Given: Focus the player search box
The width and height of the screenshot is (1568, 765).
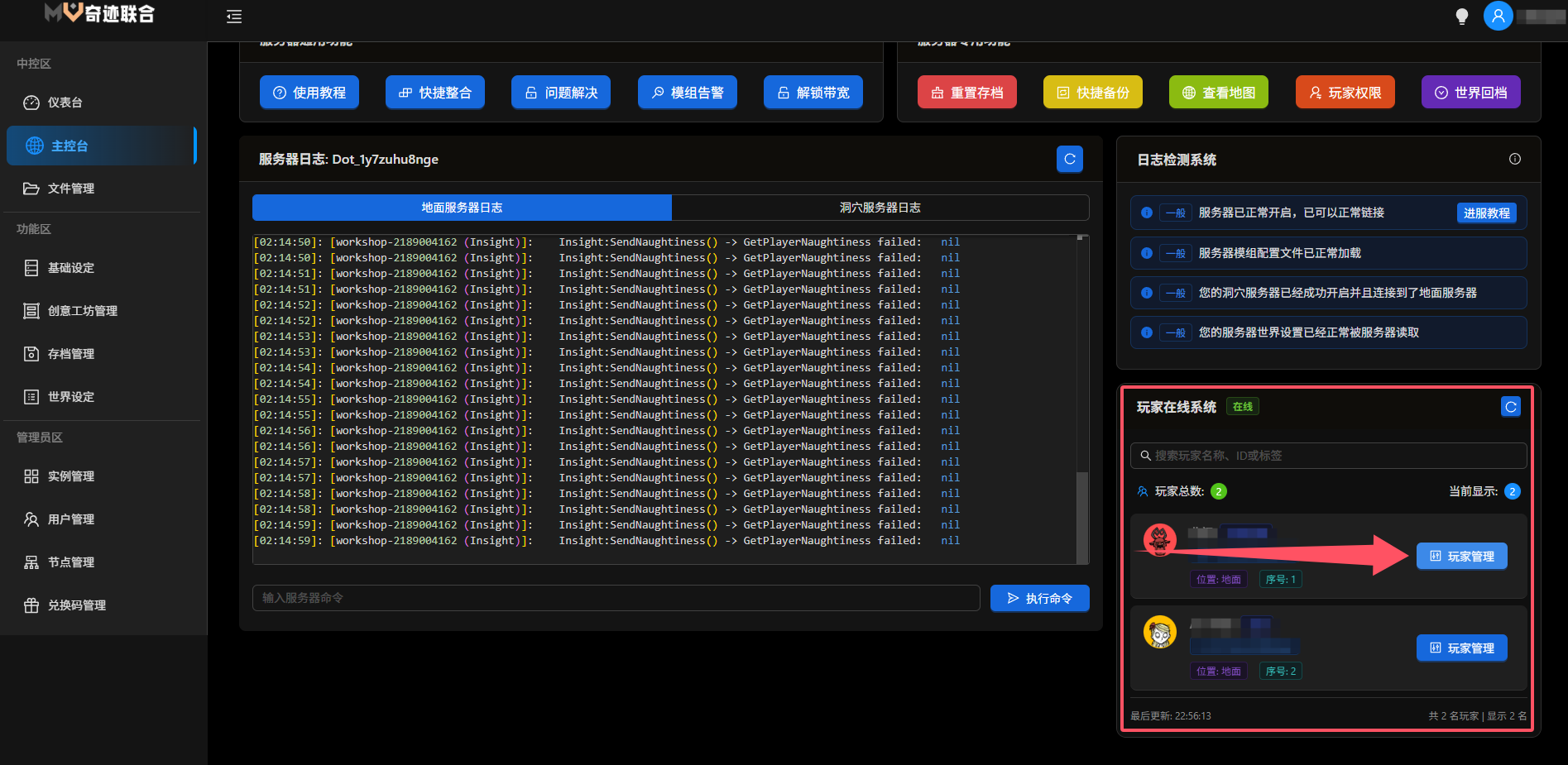Looking at the screenshot, I should tap(1328, 456).
